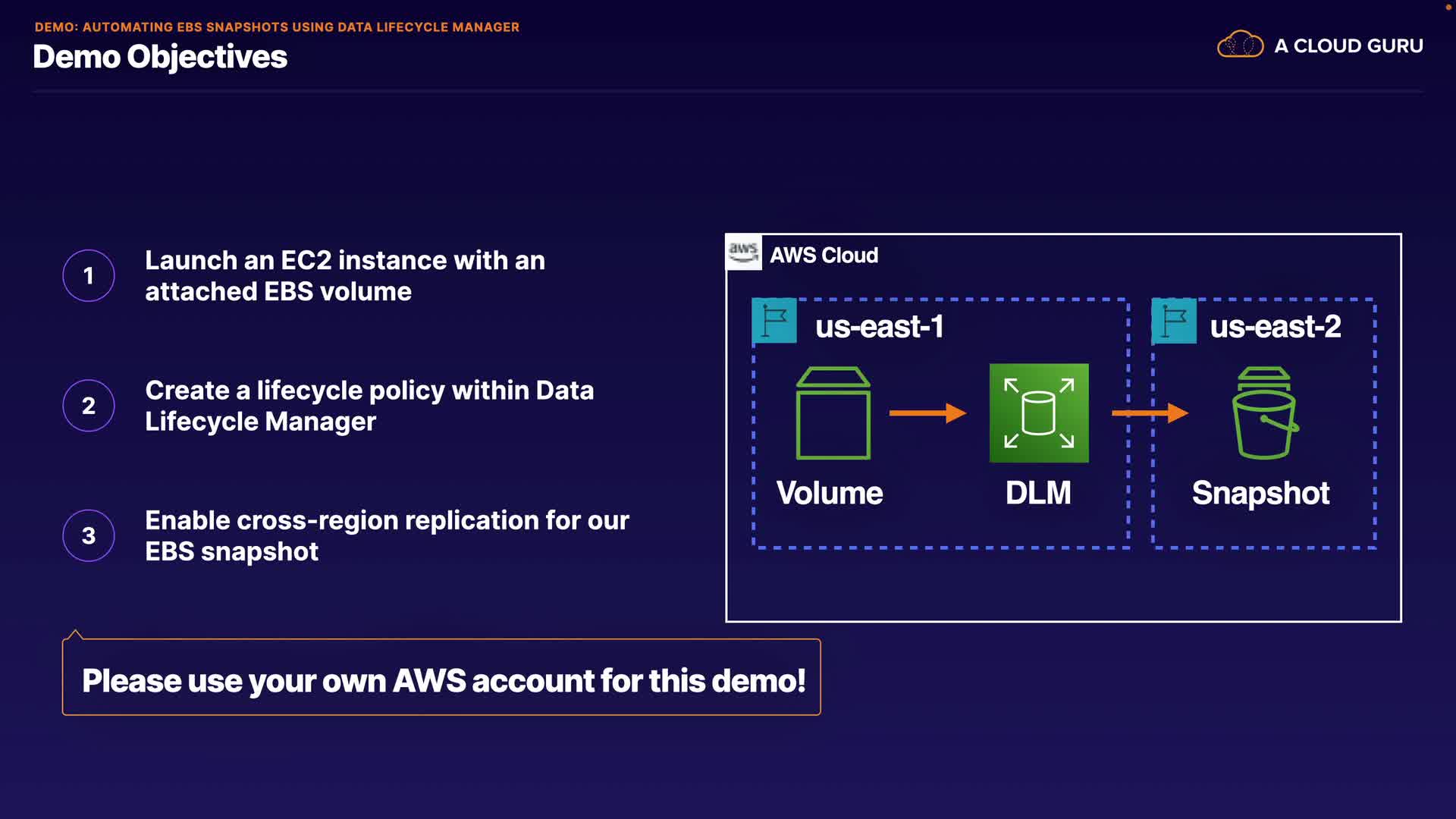Click the 'Enable cross-region replication' objective text

(x=387, y=535)
